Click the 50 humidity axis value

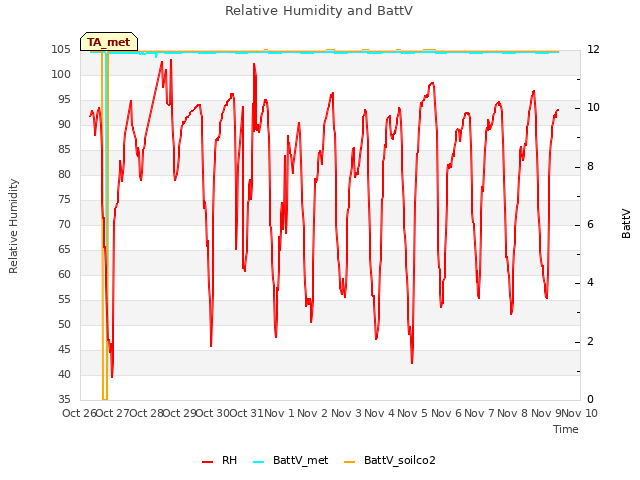64,324
